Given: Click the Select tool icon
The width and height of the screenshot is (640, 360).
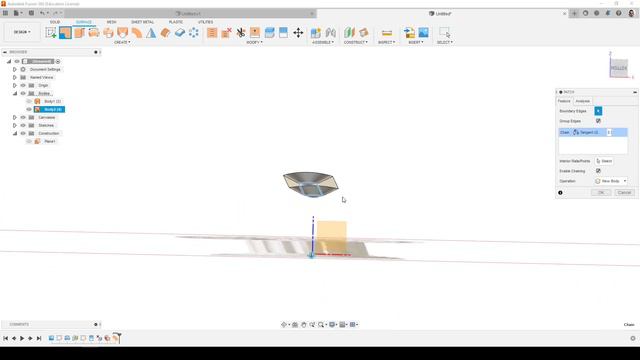Looking at the screenshot, I should click(x=444, y=33).
